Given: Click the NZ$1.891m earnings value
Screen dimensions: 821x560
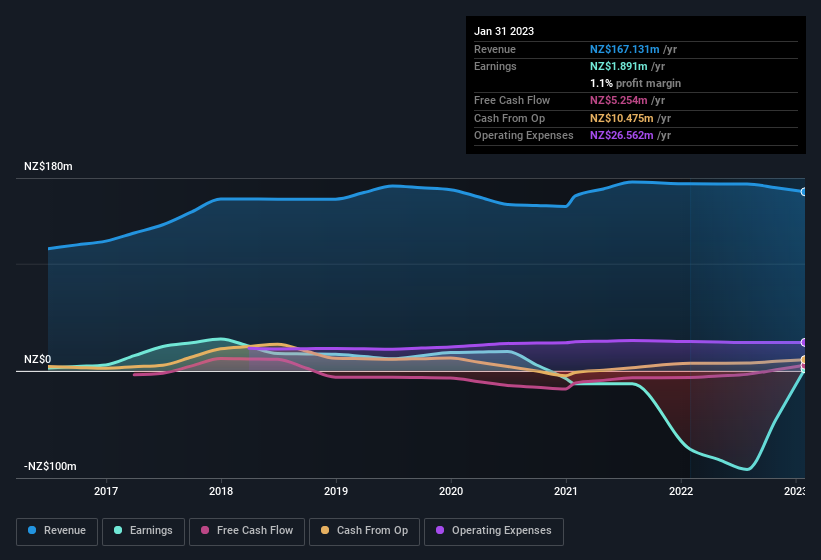Looking at the screenshot, I should point(619,66).
